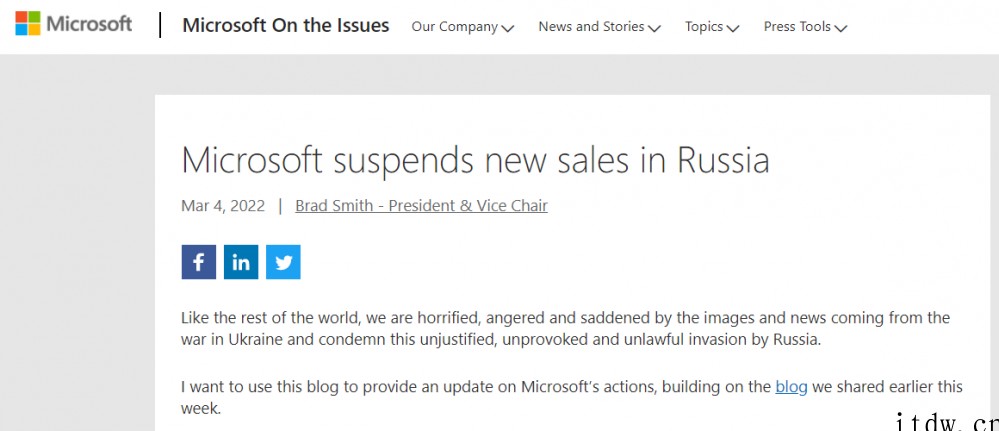Click the paragraph beginning 'Like the rest of the world'
Viewport: 999px width, 431px height.
click(565, 328)
